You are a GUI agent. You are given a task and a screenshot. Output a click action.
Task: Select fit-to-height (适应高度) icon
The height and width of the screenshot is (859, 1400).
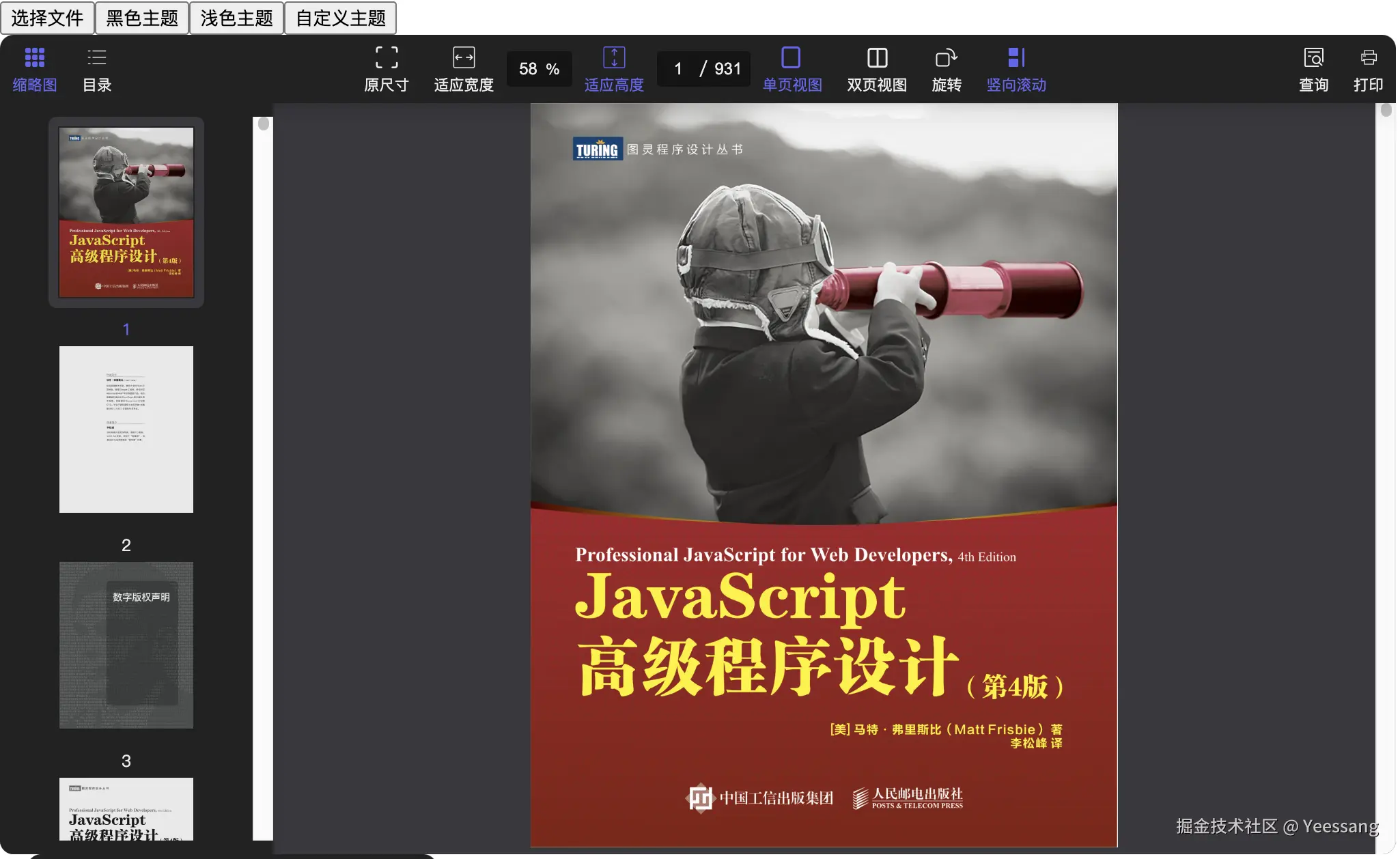(613, 68)
